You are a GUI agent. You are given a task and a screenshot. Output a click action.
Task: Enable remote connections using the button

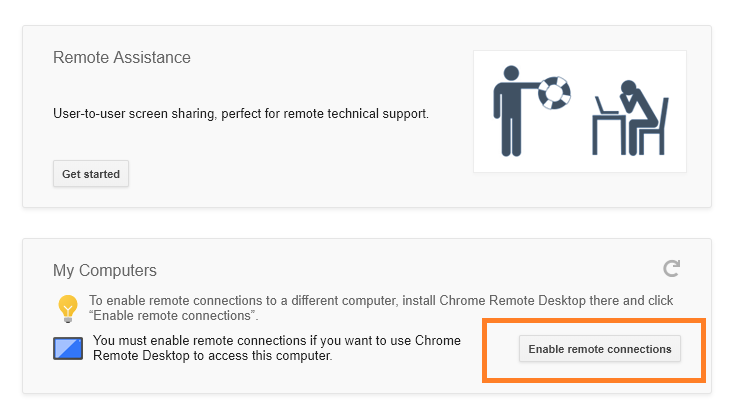600,349
